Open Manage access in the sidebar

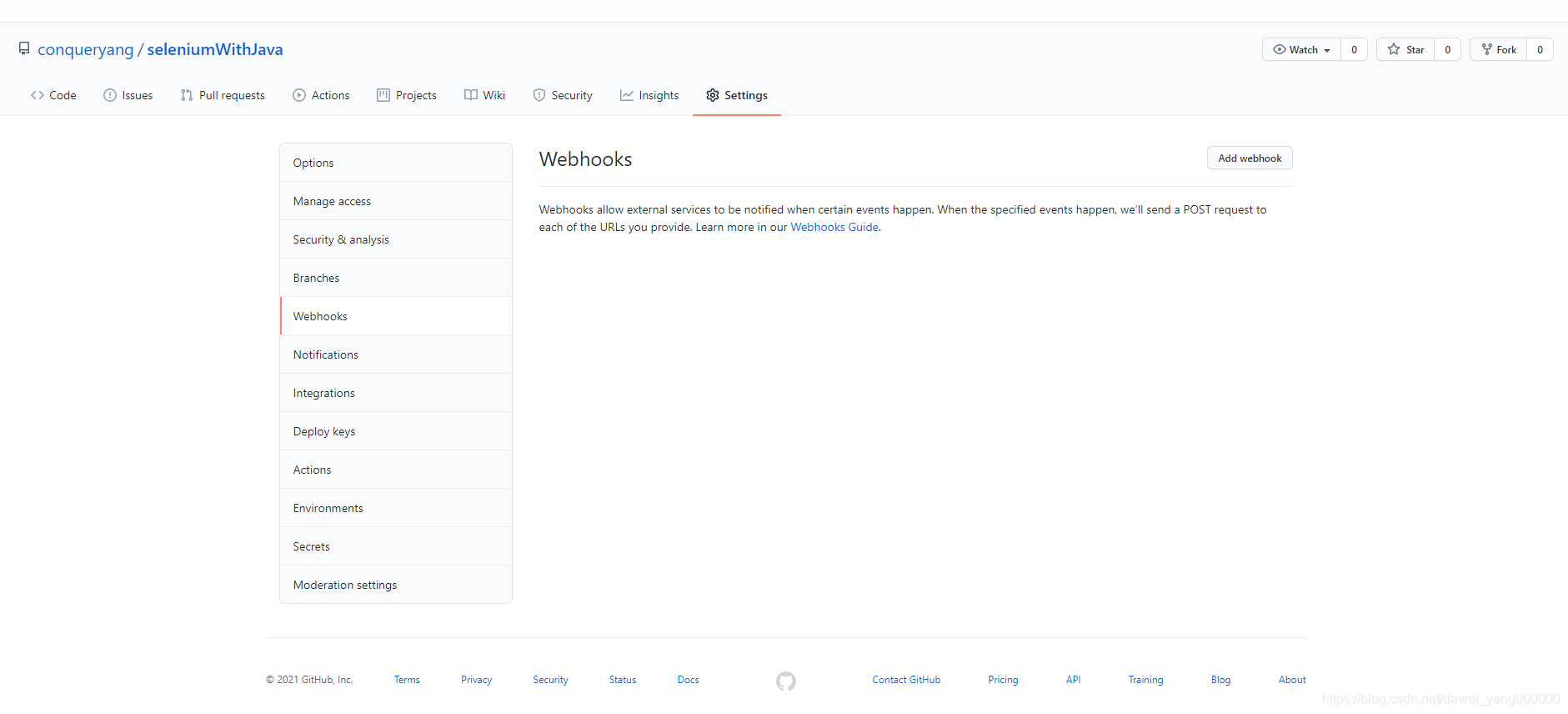click(396, 201)
